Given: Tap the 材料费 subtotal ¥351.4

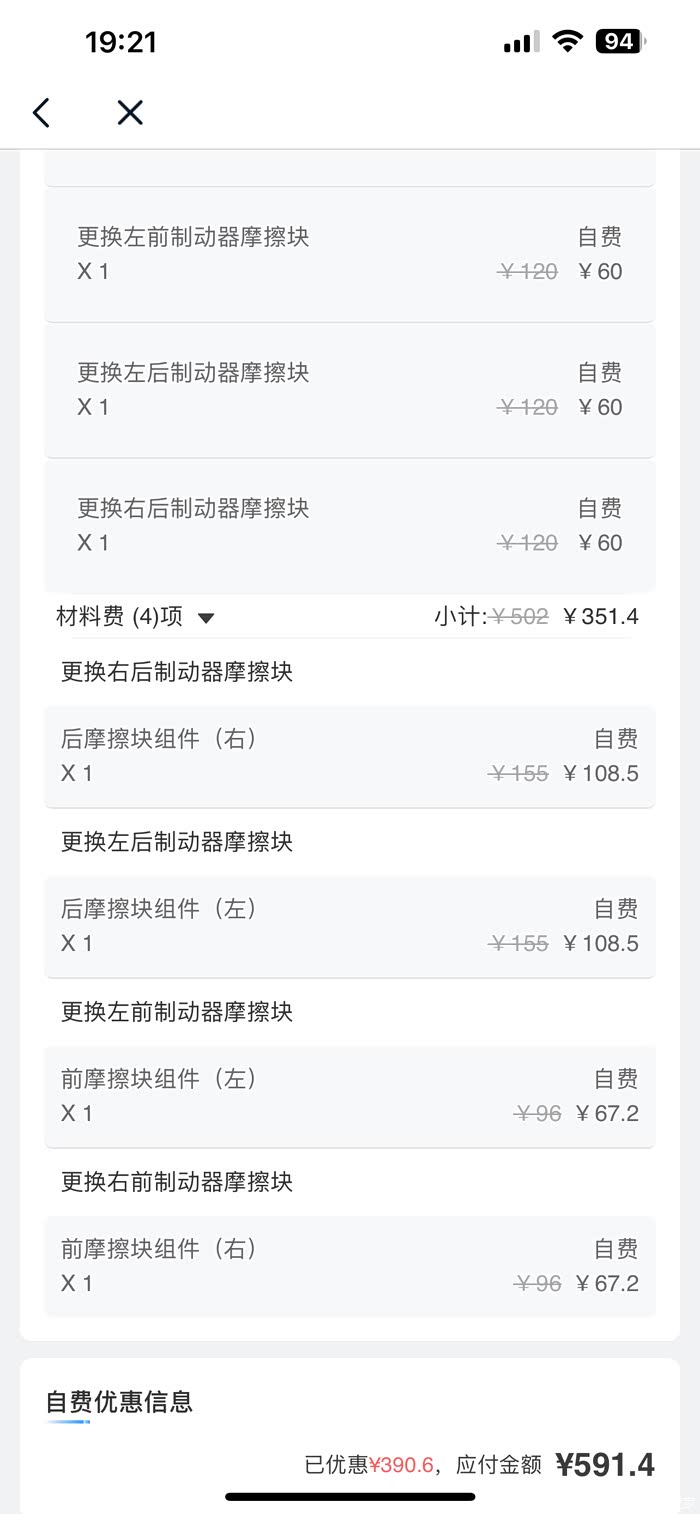Looking at the screenshot, I should (x=601, y=617).
